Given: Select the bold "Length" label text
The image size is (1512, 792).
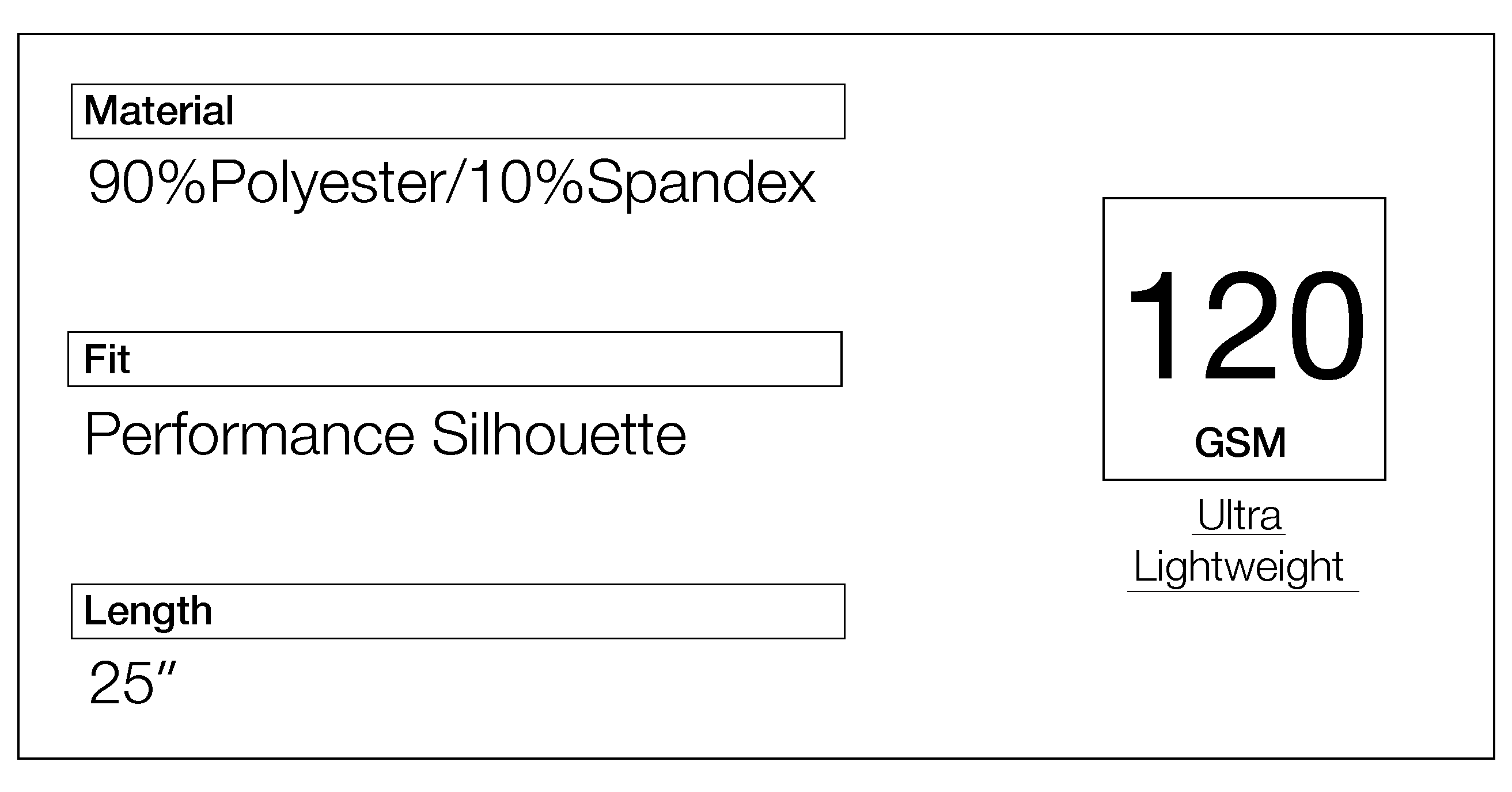Looking at the screenshot, I should pos(148,611).
